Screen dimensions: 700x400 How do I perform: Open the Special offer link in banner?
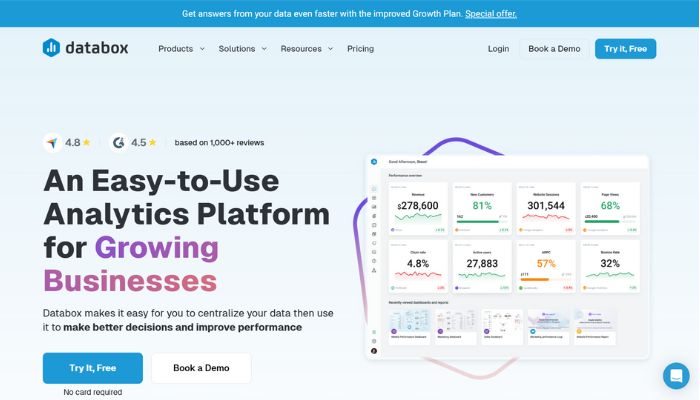(491, 14)
